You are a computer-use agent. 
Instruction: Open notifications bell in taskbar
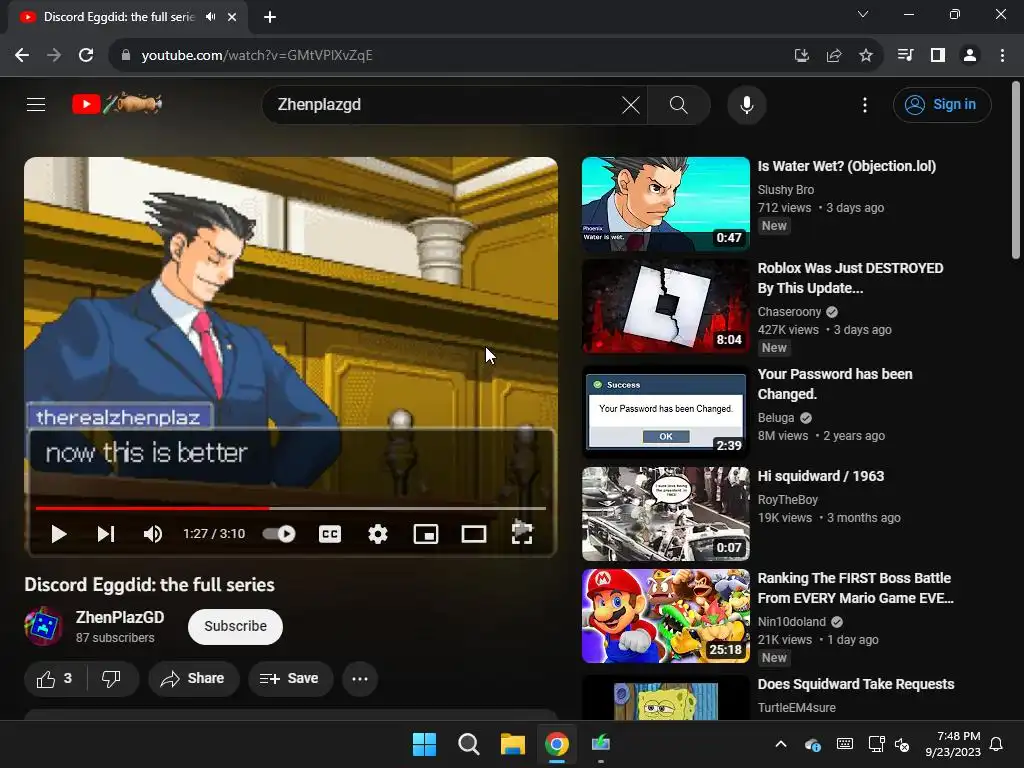pos(997,744)
